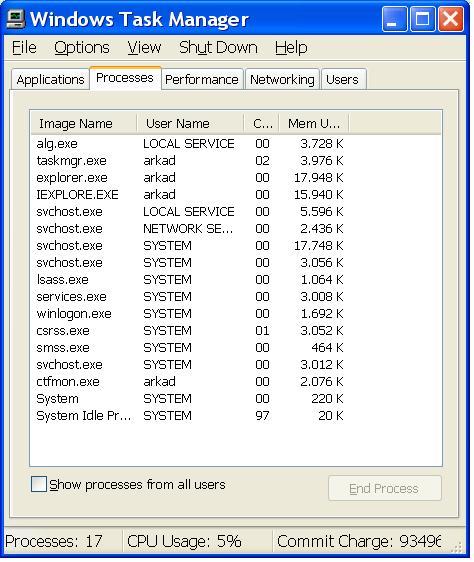The image size is (474, 562).
Task: Click the Processes: 17 status entry
Action: [54, 541]
